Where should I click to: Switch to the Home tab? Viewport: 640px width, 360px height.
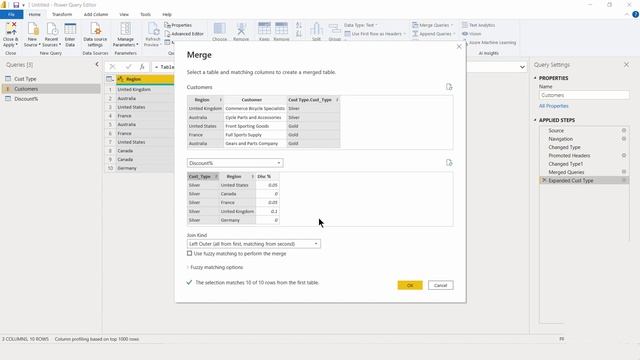click(35, 14)
